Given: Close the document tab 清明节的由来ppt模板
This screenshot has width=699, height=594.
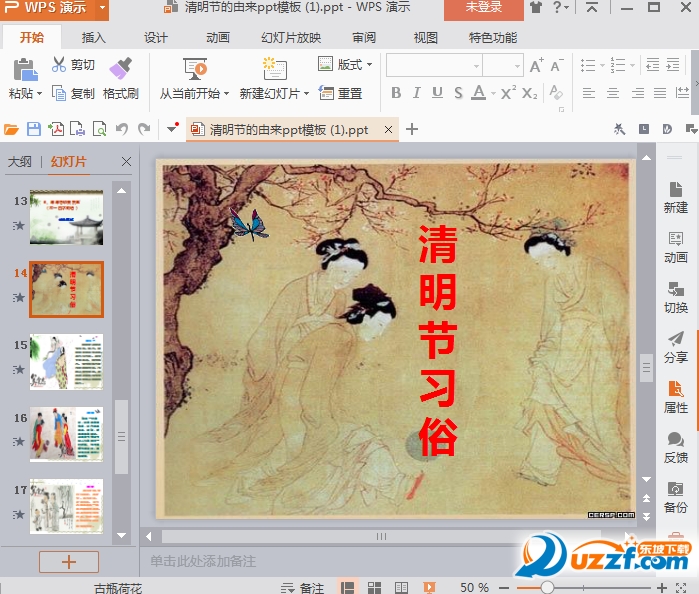Looking at the screenshot, I should 388,129.
